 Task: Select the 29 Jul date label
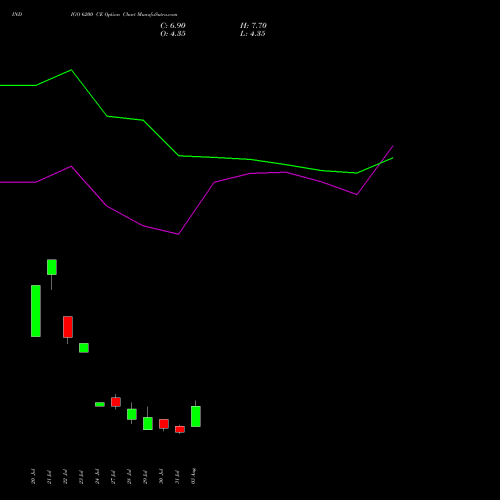[145, 477]
